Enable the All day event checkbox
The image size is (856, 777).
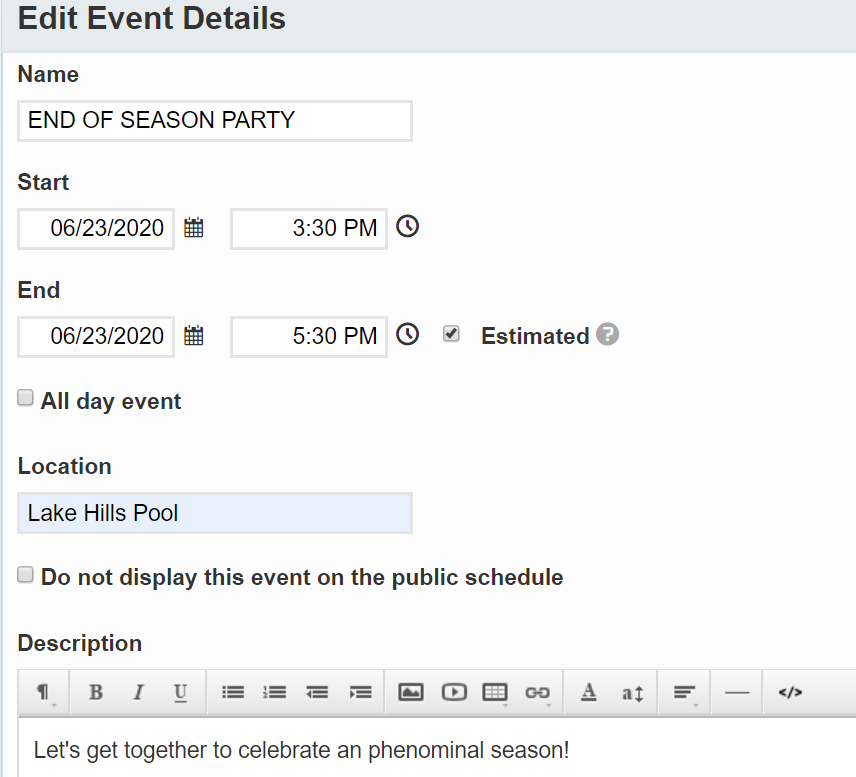point(26,399)
